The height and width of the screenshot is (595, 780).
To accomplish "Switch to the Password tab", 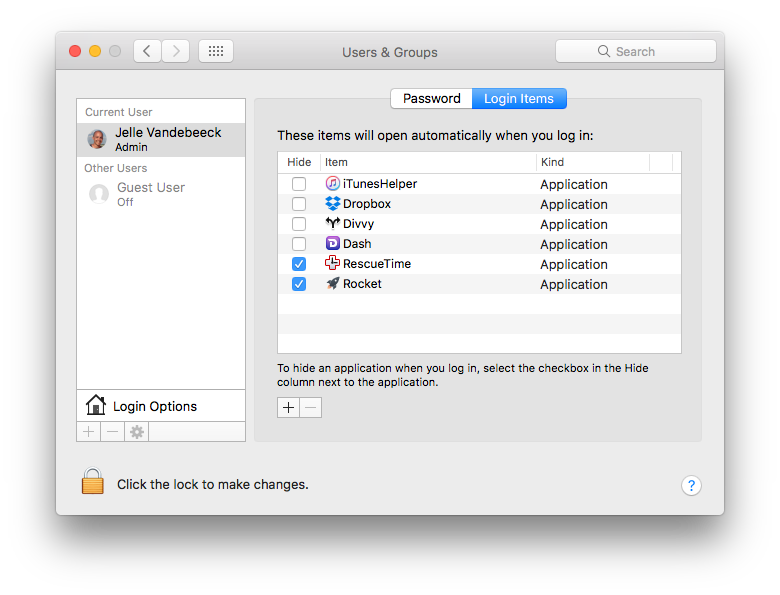I will (431, 99).
